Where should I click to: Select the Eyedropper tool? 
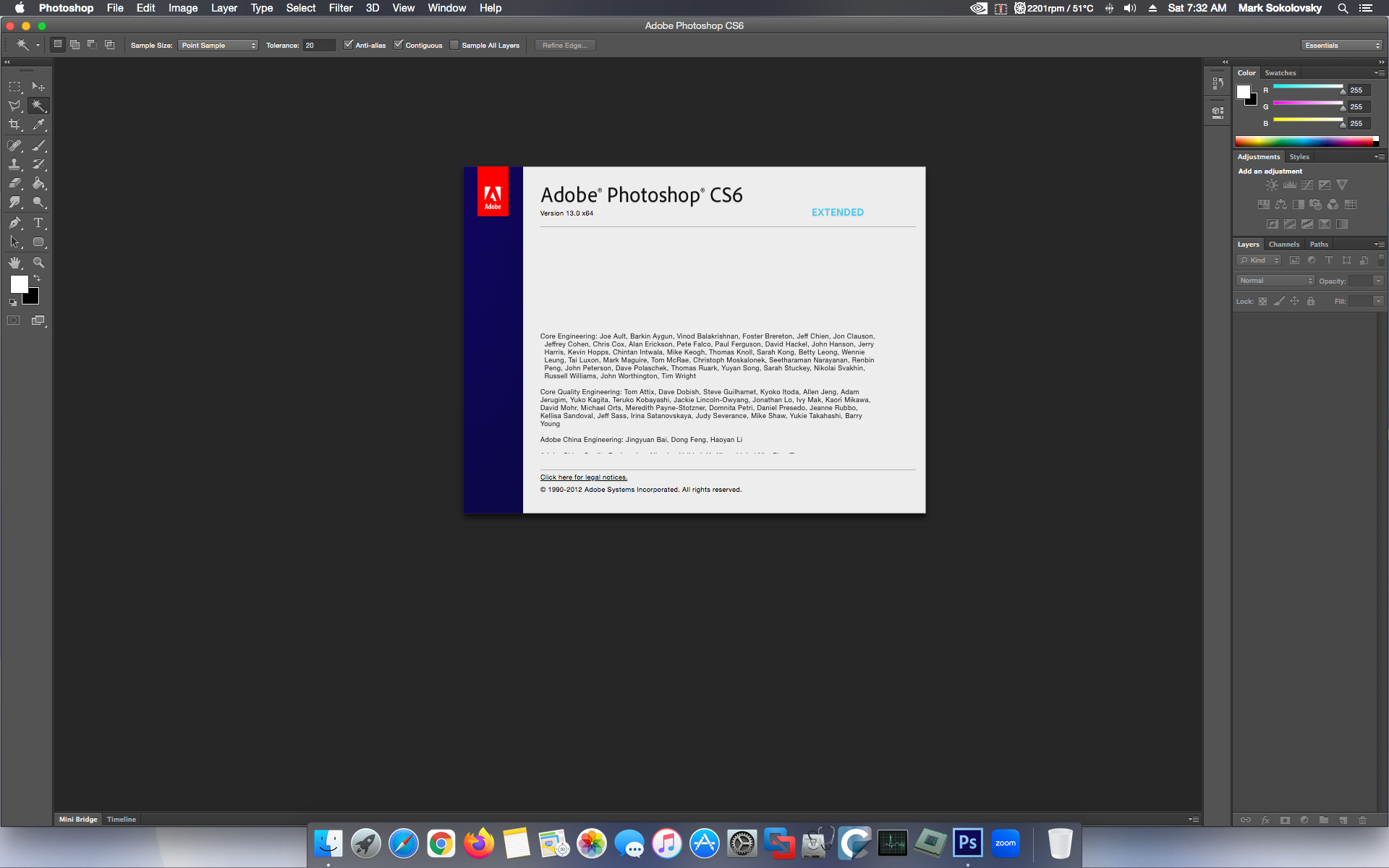click(38, 124)
